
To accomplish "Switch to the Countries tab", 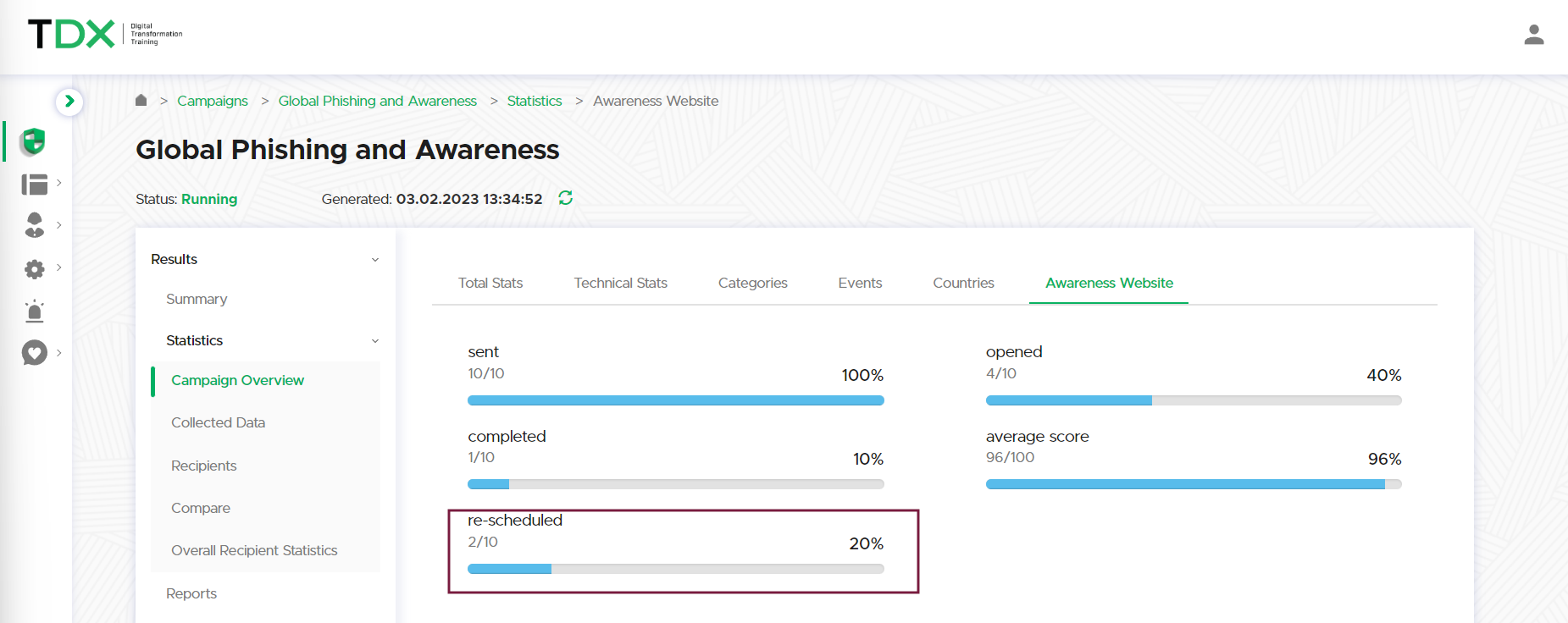I will click(x=963, y=283).
